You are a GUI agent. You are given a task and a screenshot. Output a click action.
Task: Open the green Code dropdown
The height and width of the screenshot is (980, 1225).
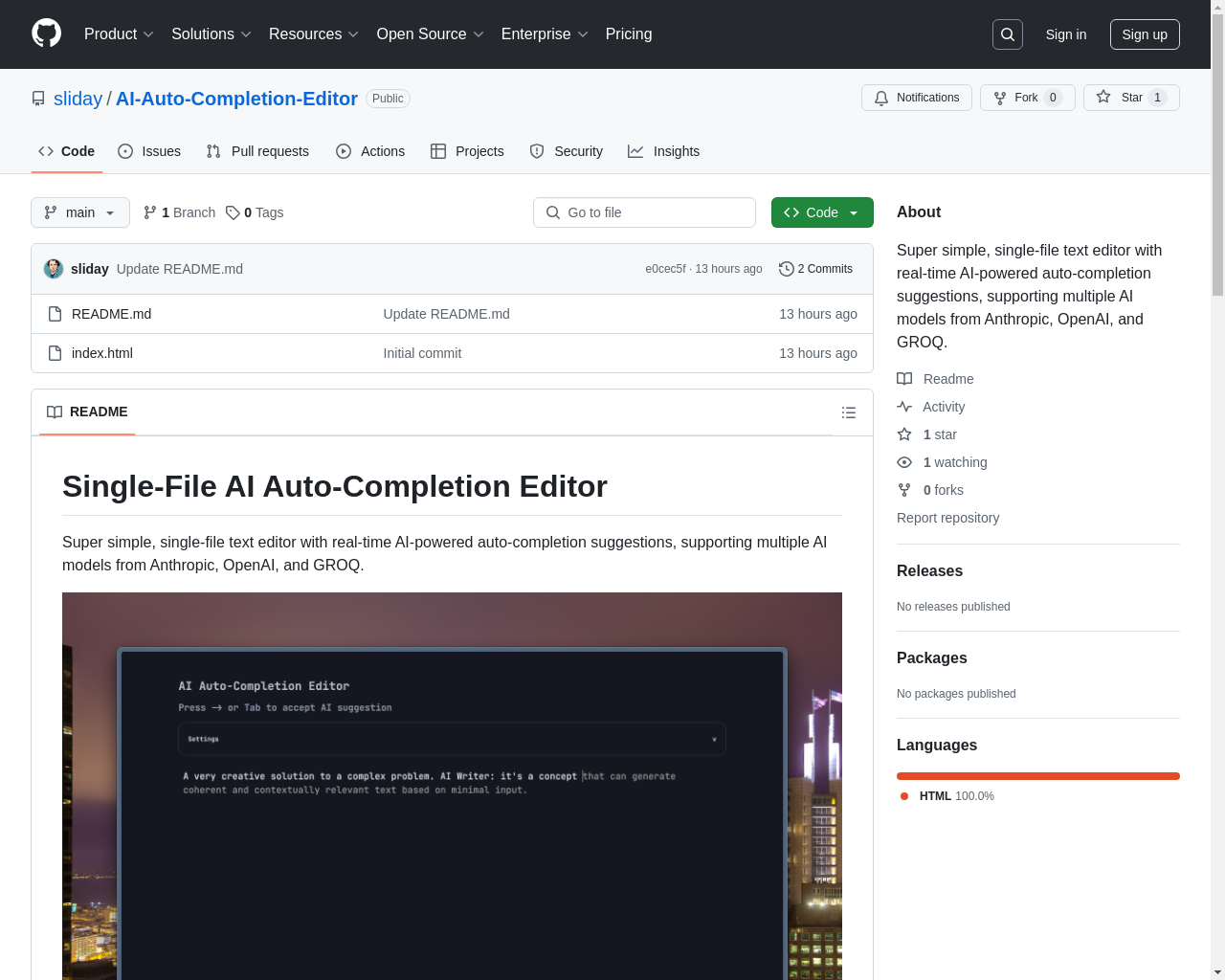coord(822,212)
